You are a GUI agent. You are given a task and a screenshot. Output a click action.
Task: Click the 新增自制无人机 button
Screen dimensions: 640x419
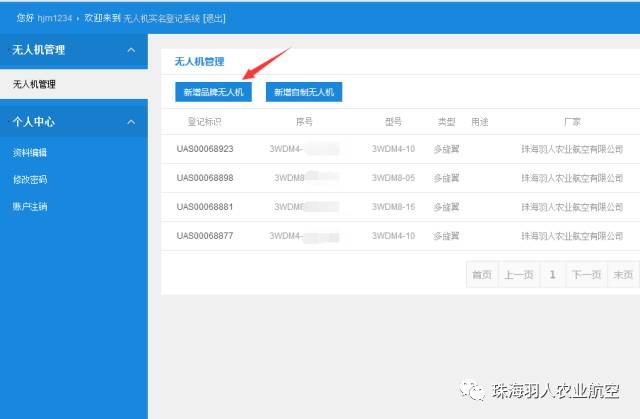(304, 92)
